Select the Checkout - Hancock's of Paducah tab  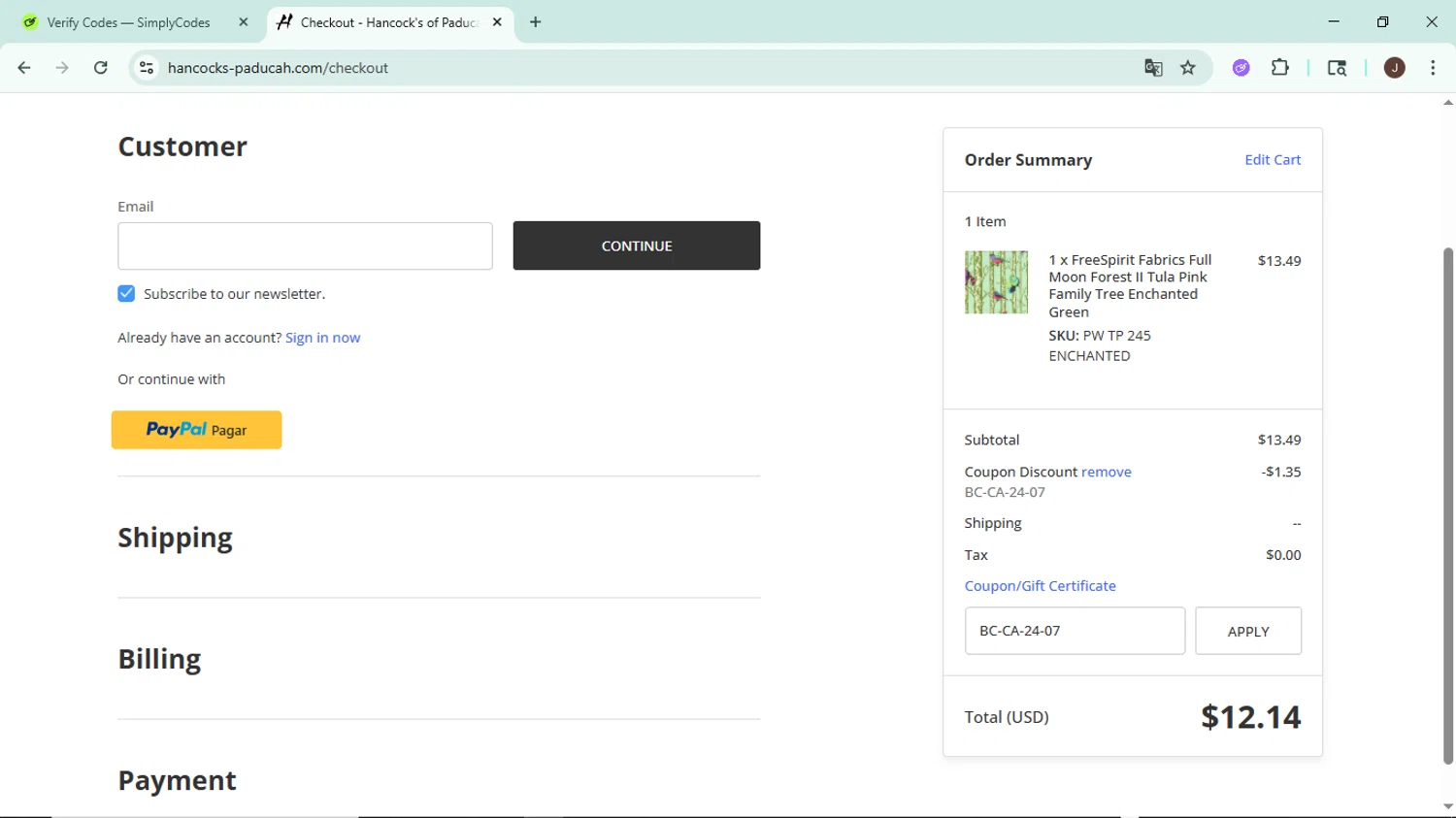click(388, 22)
